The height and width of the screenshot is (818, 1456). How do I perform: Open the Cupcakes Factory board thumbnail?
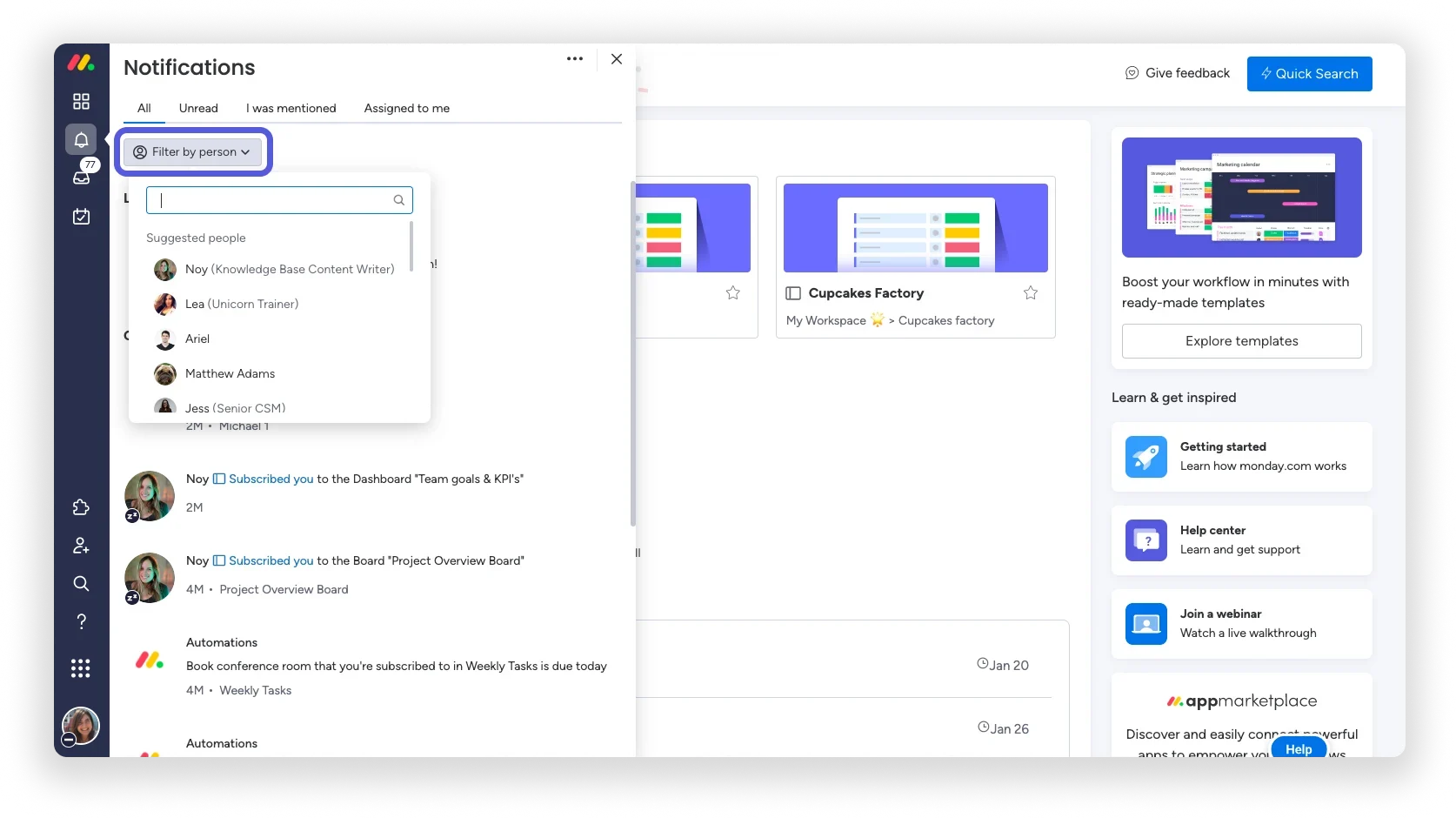click(x=916, y=228)
